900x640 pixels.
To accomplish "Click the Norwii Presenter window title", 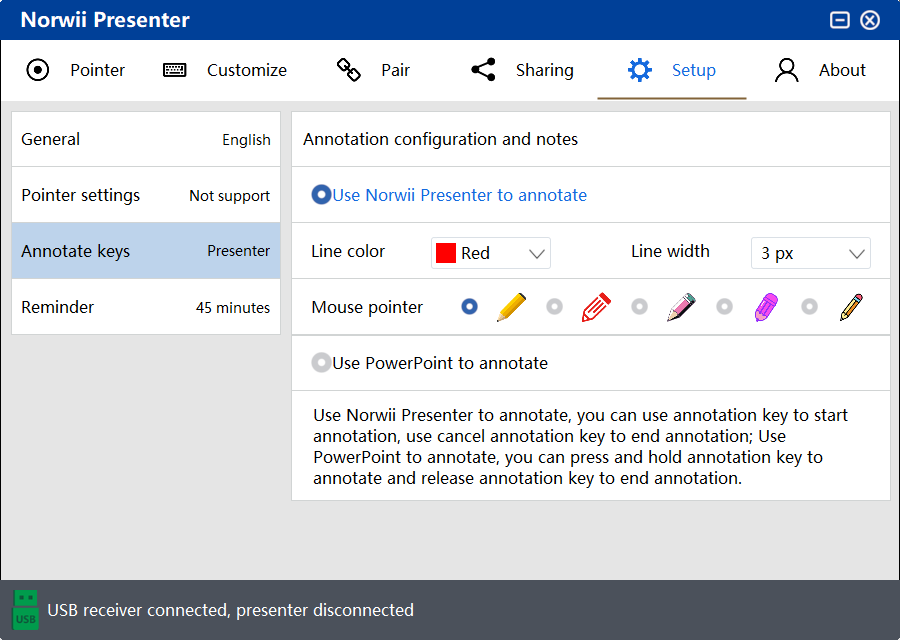I will point(105,20).
